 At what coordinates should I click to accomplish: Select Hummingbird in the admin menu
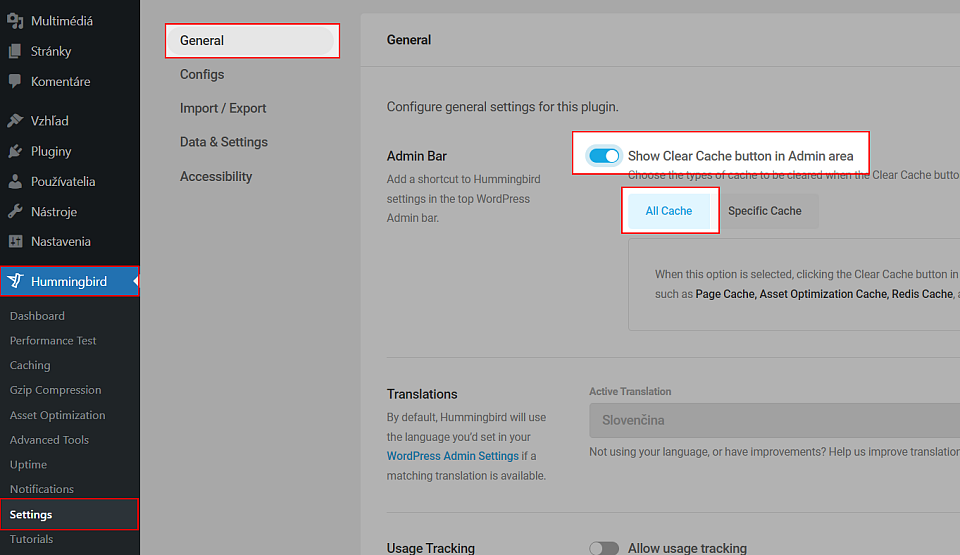[x=70, y=281]
